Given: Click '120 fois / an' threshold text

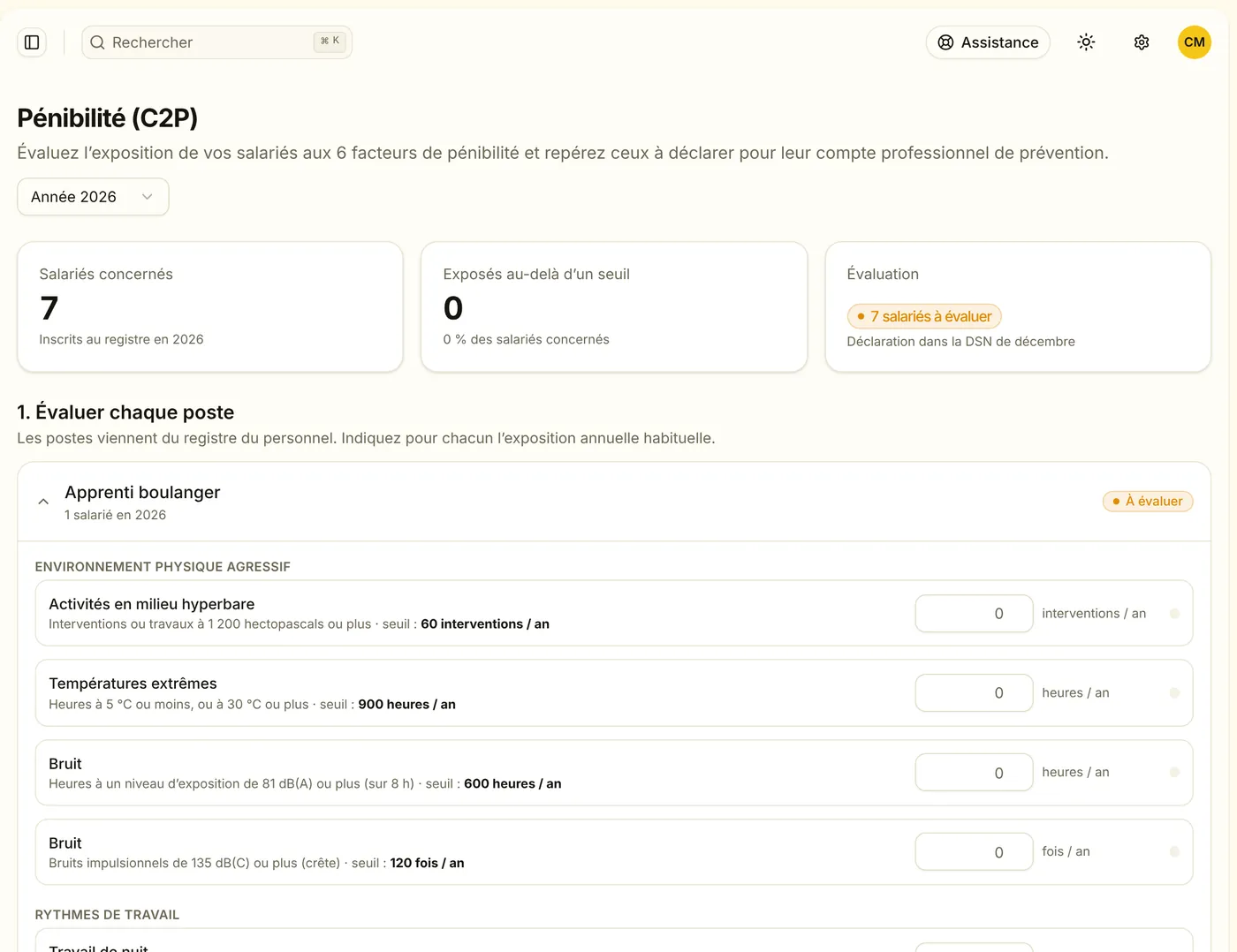Looking at the screenshot, I should 427,864.
